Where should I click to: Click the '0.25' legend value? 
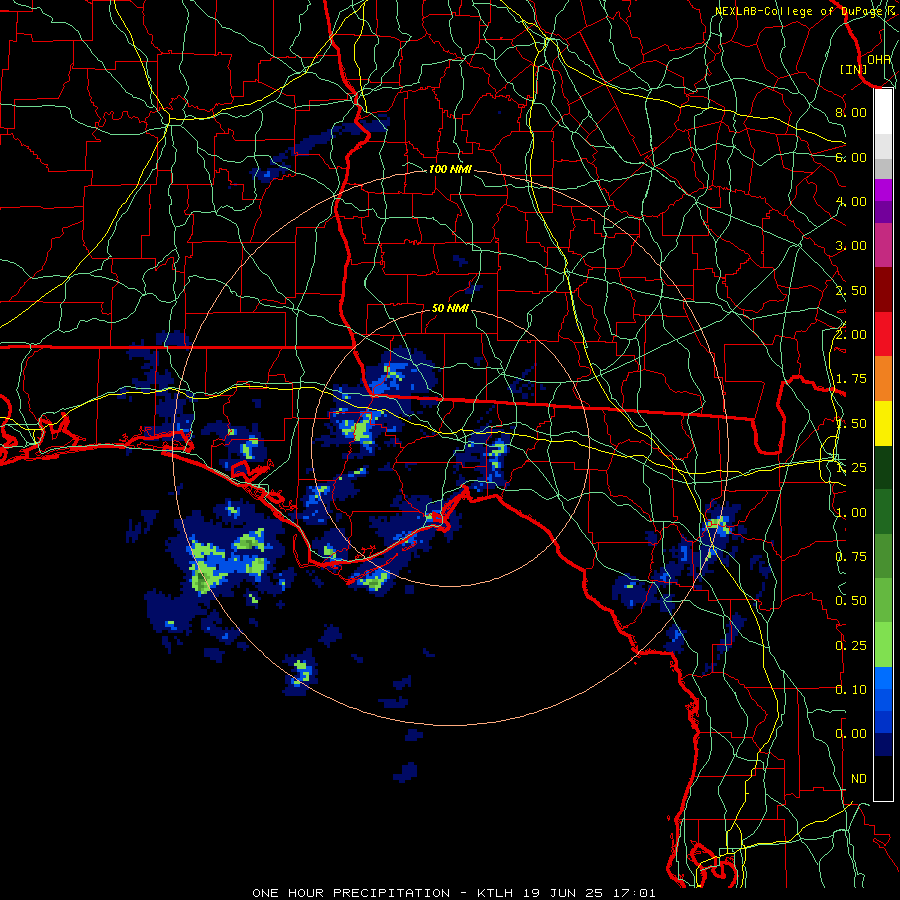point(851,646)
